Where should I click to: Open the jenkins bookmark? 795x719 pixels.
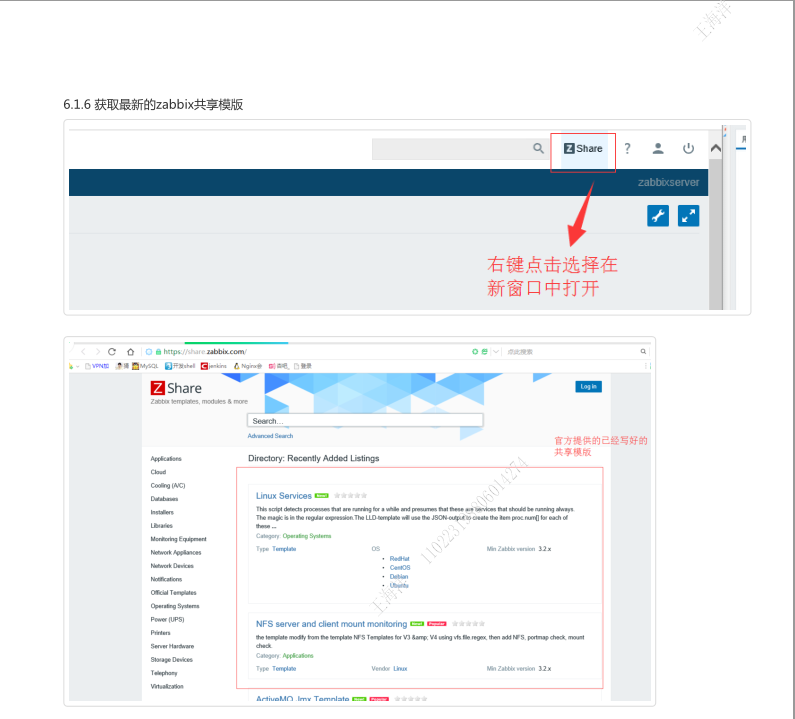coord(214,366)
